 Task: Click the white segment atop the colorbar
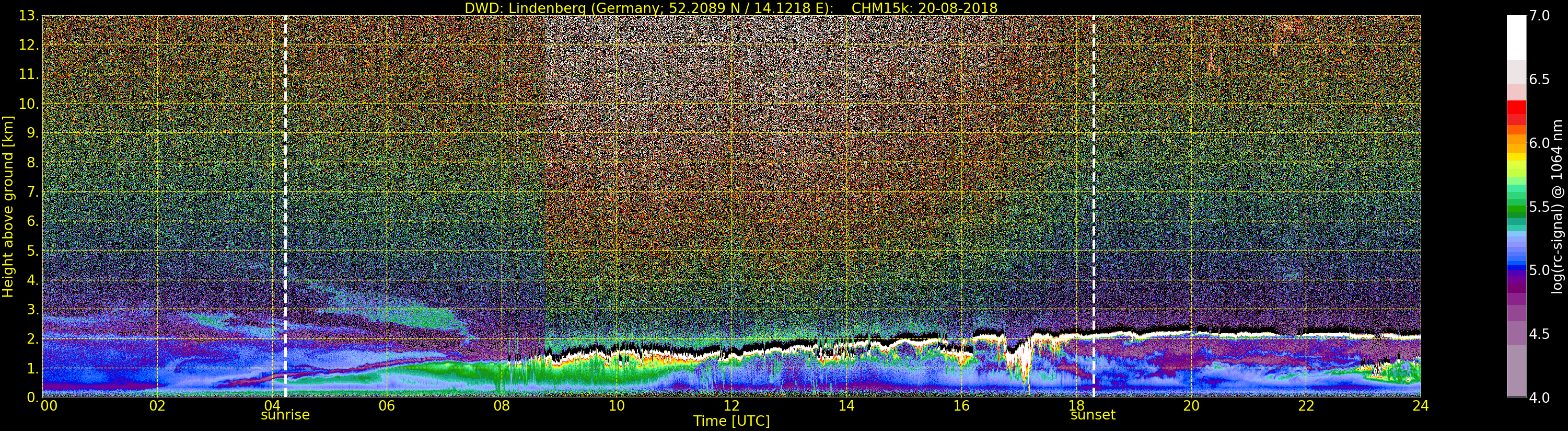1516,38
